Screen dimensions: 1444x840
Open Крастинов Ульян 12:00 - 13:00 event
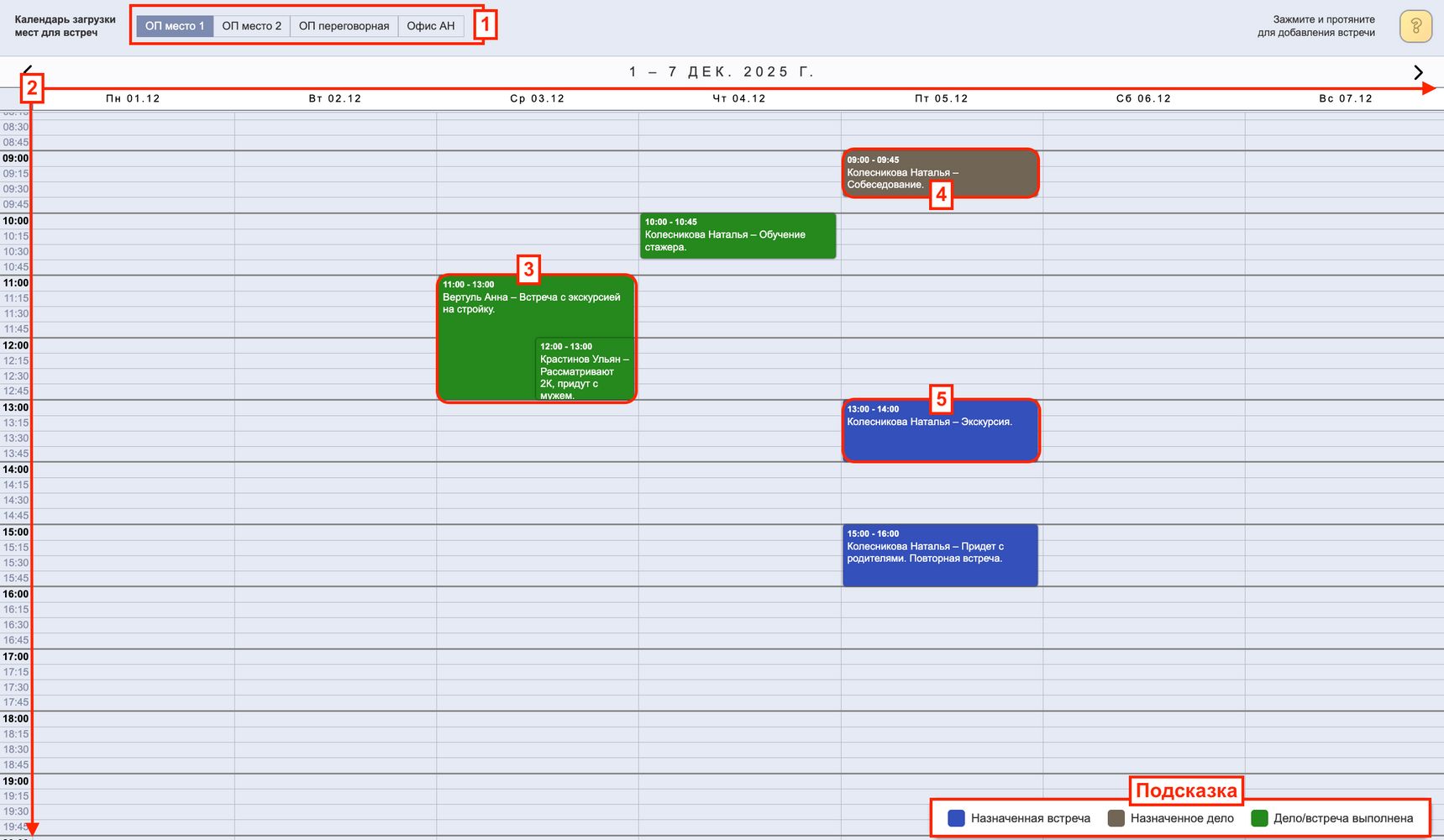585,370
